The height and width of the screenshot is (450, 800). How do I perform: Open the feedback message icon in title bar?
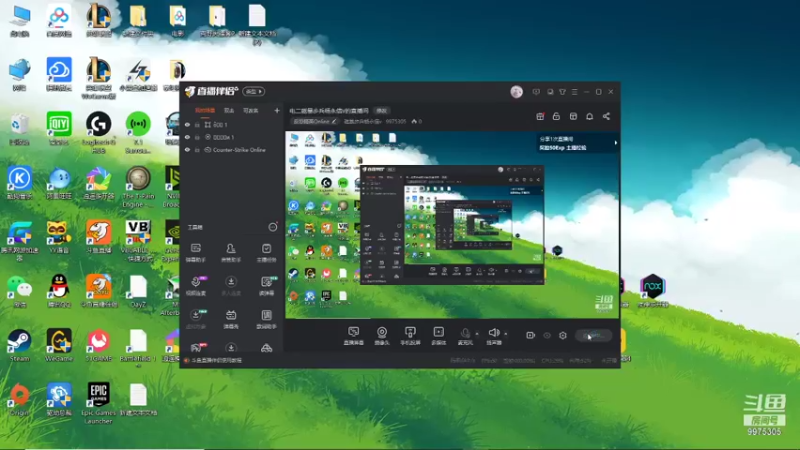point(536,92)
